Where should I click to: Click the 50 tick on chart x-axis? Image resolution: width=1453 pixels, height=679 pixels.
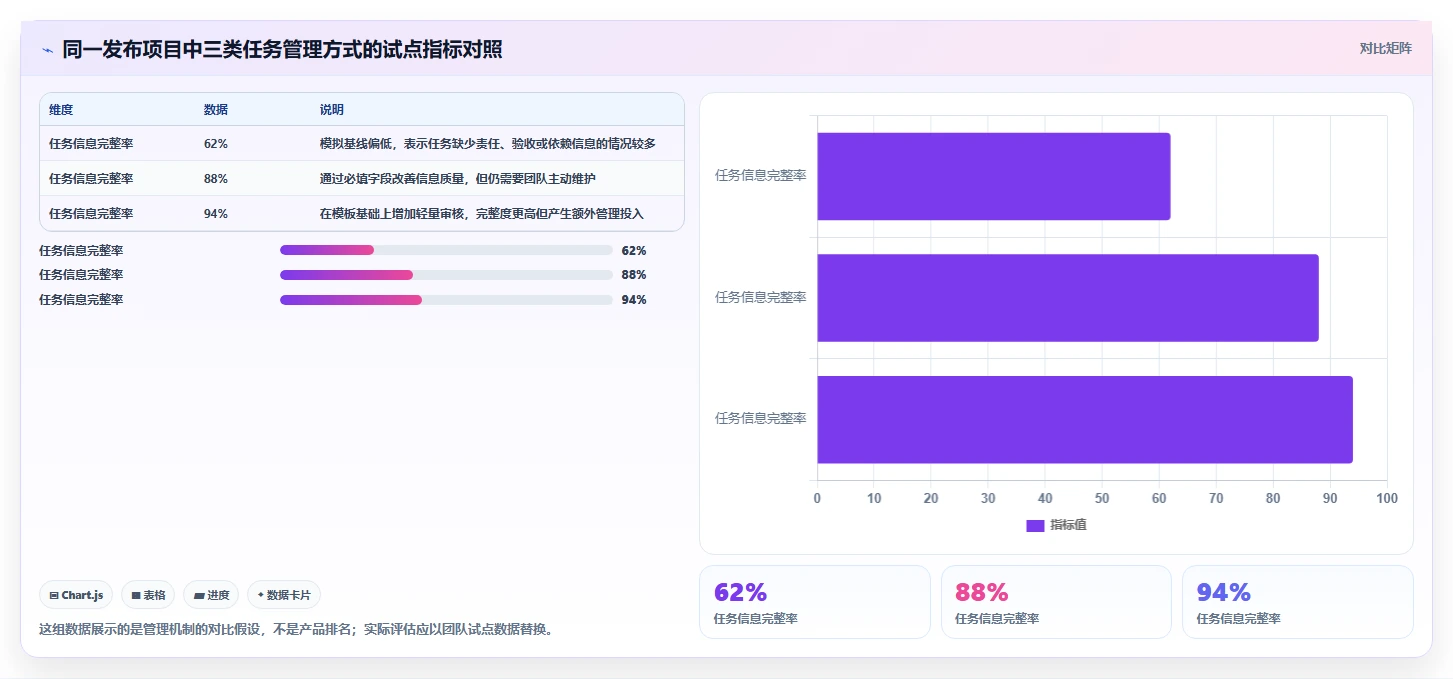(x=1102, y=498)
